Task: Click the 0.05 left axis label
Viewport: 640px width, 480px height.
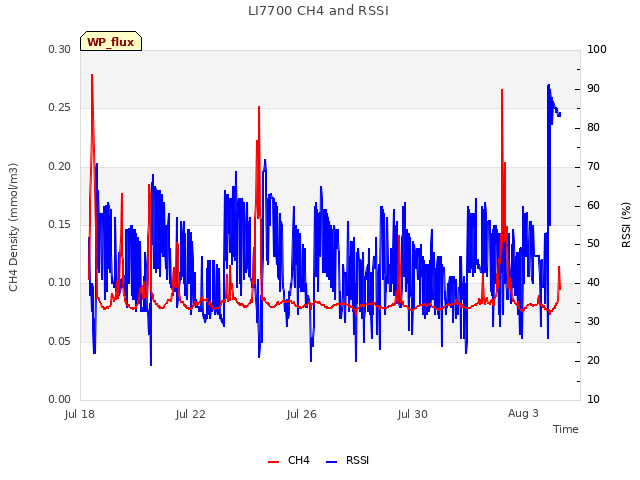Action: tap(60, 341)
